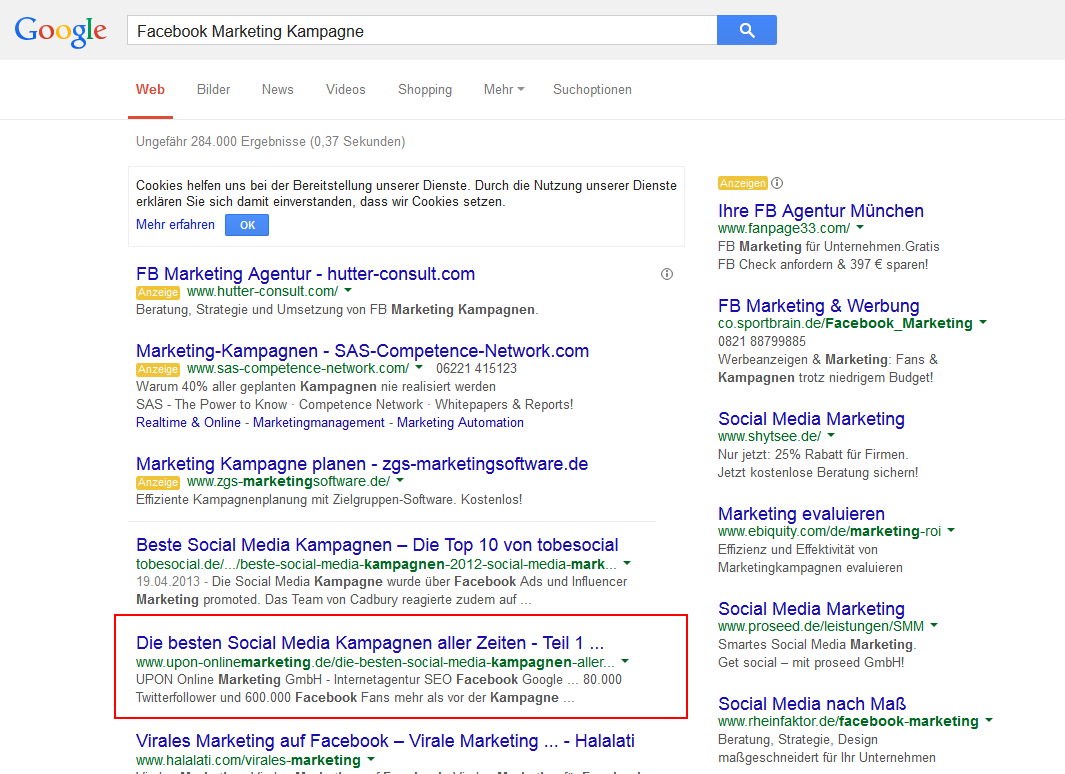Click the blue magnifier search button

[746, 31]
